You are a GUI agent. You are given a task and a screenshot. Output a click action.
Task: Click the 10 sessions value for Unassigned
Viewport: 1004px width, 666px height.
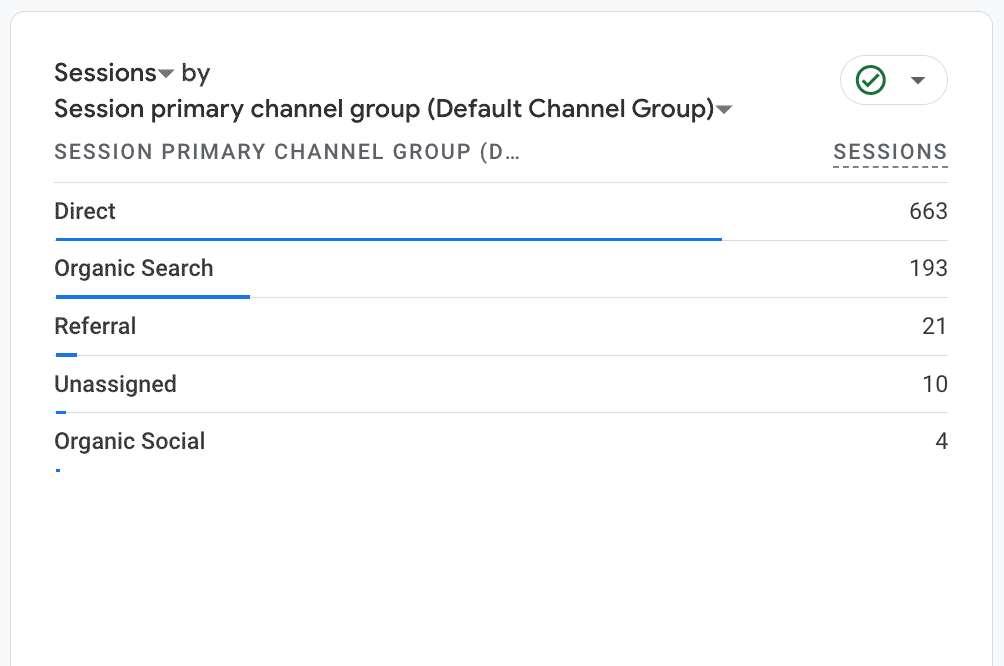(934, 384)
